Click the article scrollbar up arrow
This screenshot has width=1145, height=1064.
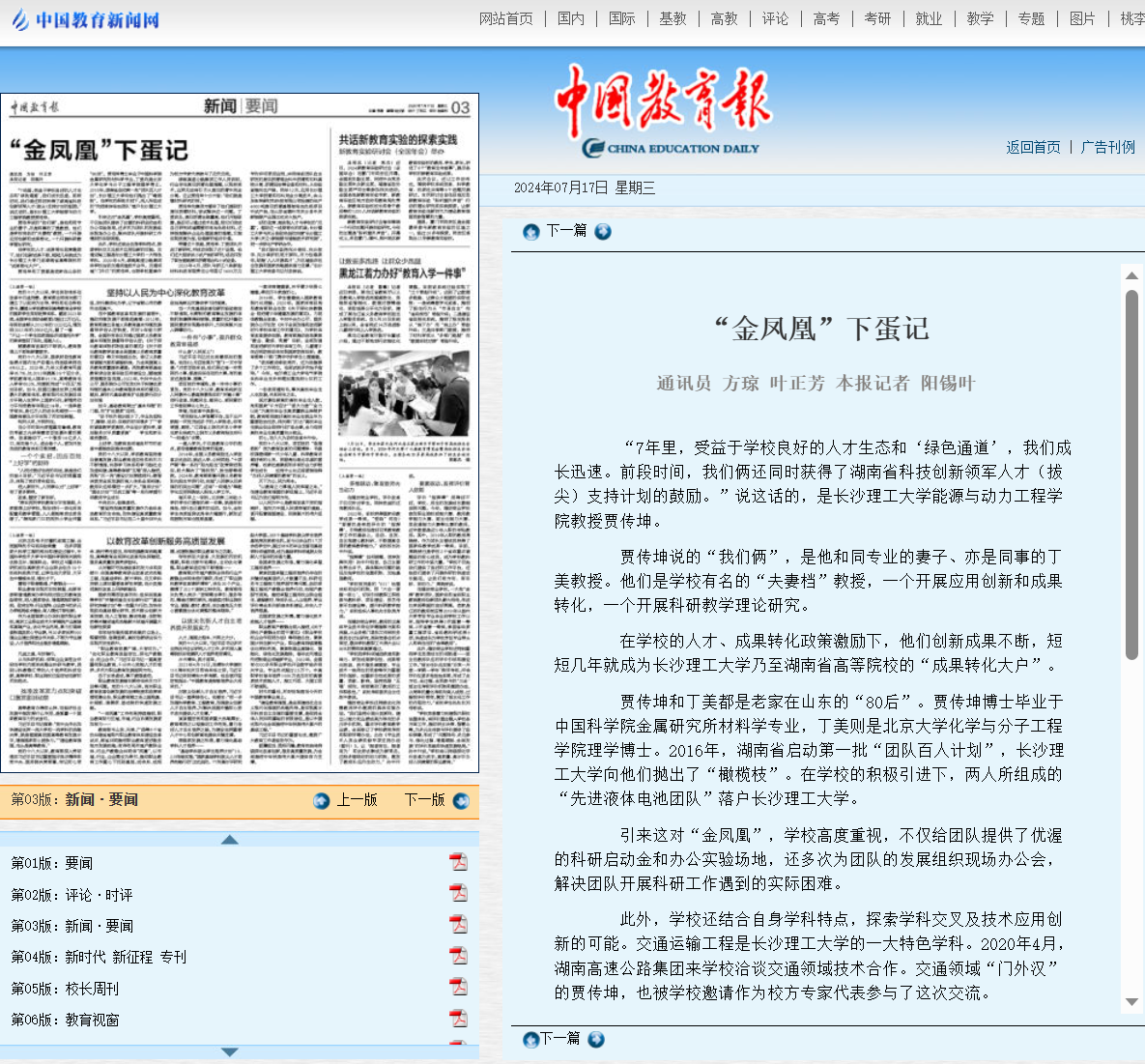click(1131, 275)
